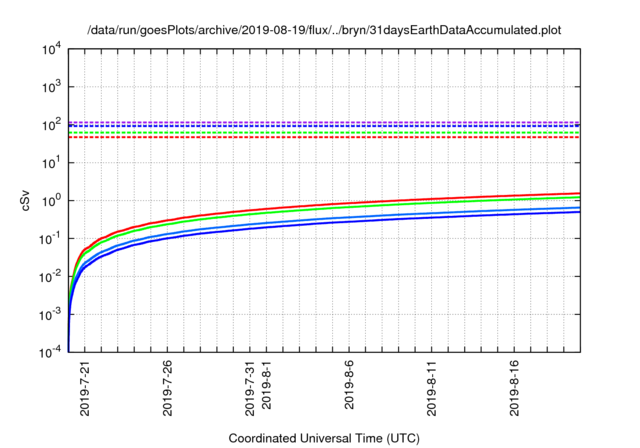Click the 10^2 y-axis tick label

[51, 125]
